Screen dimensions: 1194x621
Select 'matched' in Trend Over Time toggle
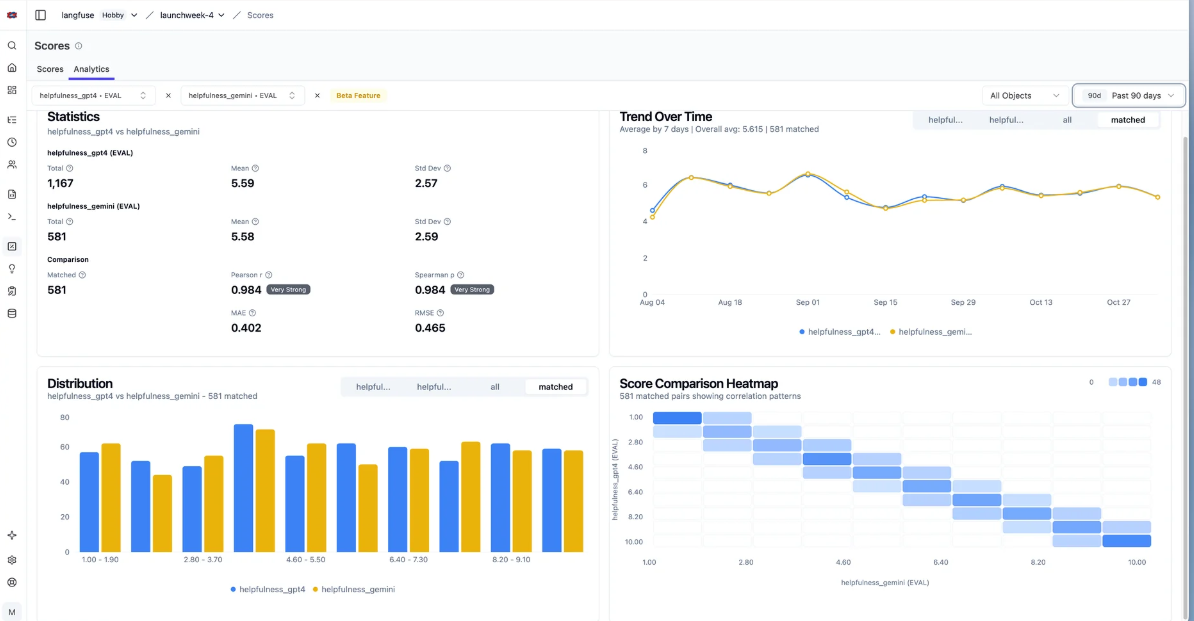point(1128,119)
